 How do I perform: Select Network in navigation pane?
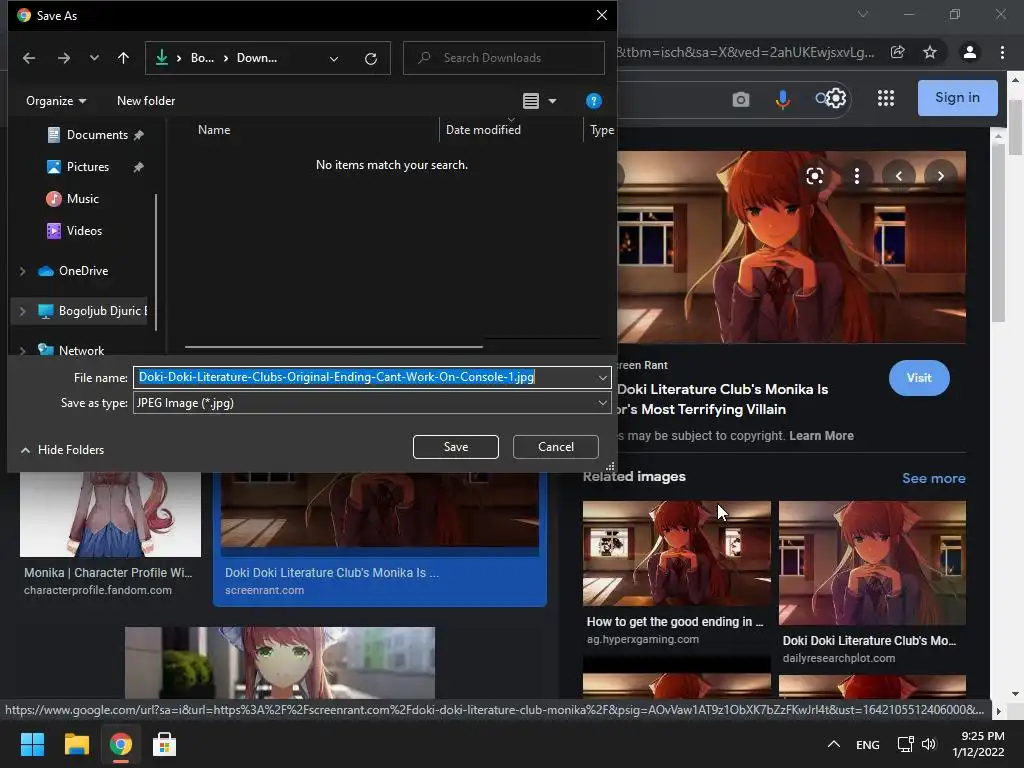pos(81,350)
